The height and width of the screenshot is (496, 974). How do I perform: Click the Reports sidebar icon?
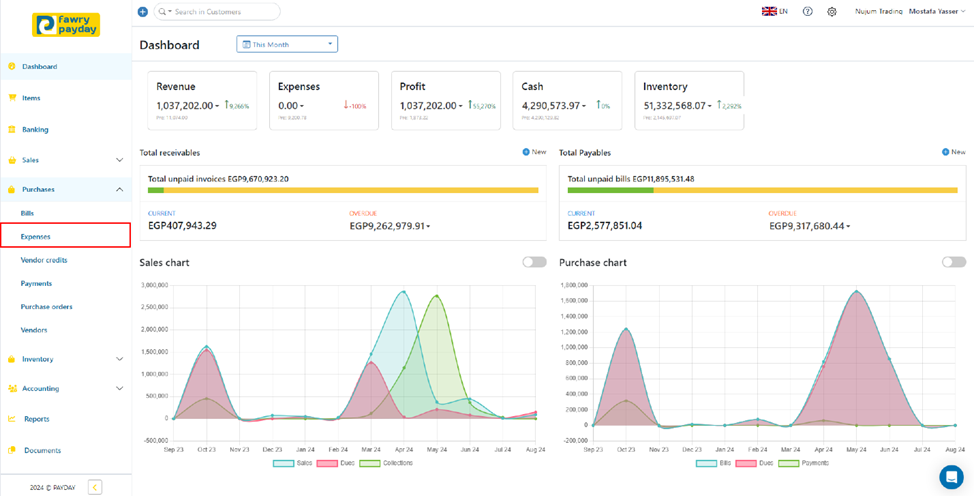point(12,419)
